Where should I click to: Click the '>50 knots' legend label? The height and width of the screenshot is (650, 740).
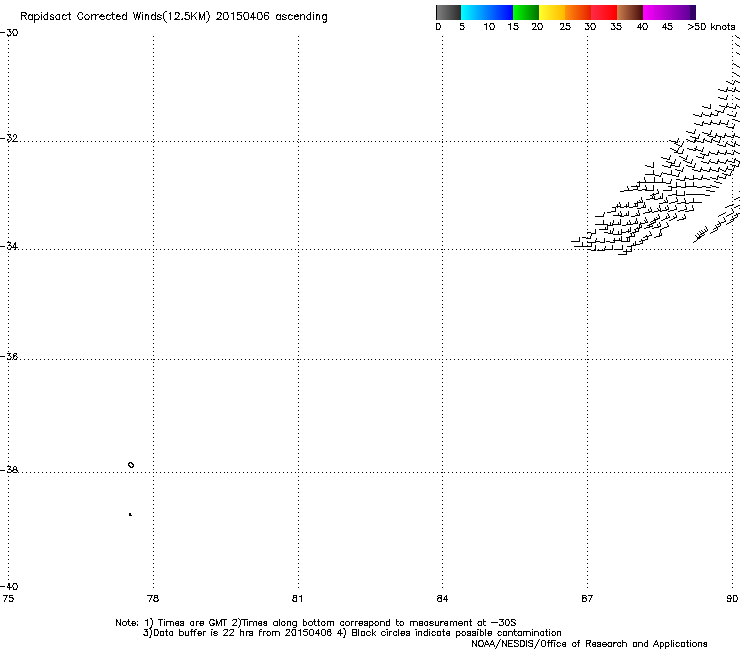(x=711, y=27)
